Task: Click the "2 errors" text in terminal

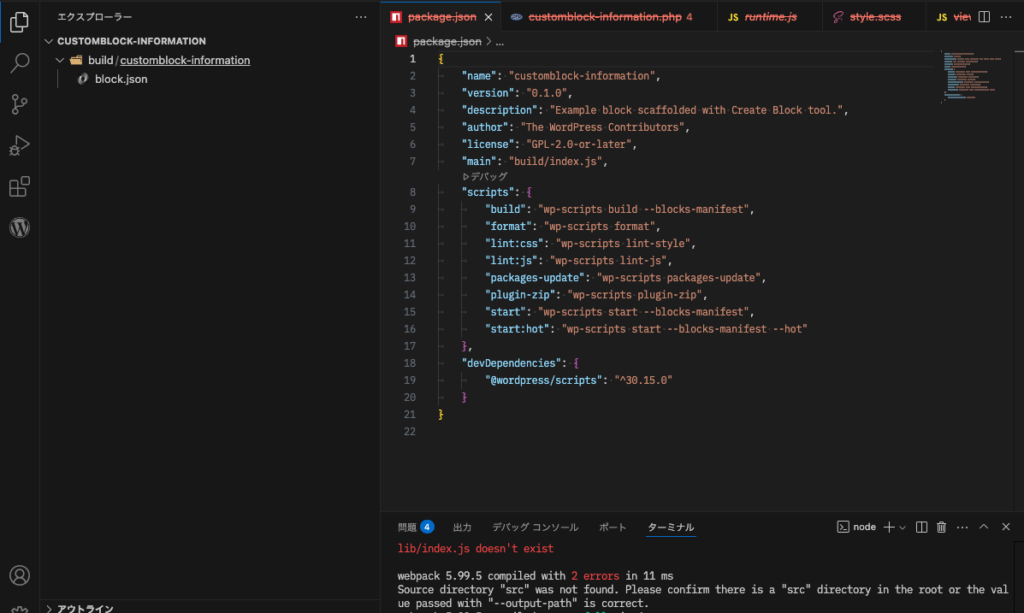Action: coord(595,576)
